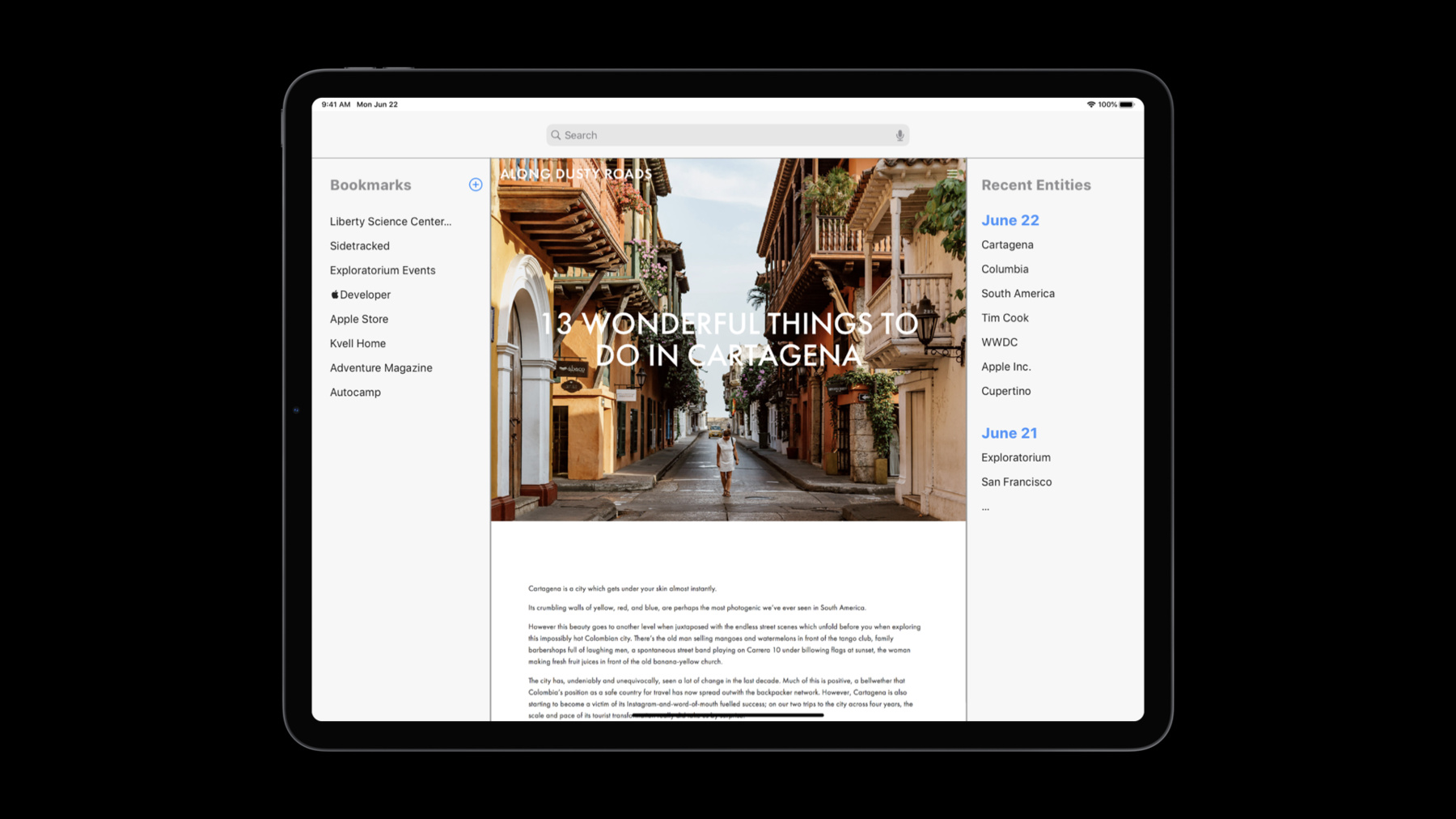The height and width of the screenshot is (819, 1456).
Task: Tap the battery indicator icon
Action: (x=1127, y=104)
